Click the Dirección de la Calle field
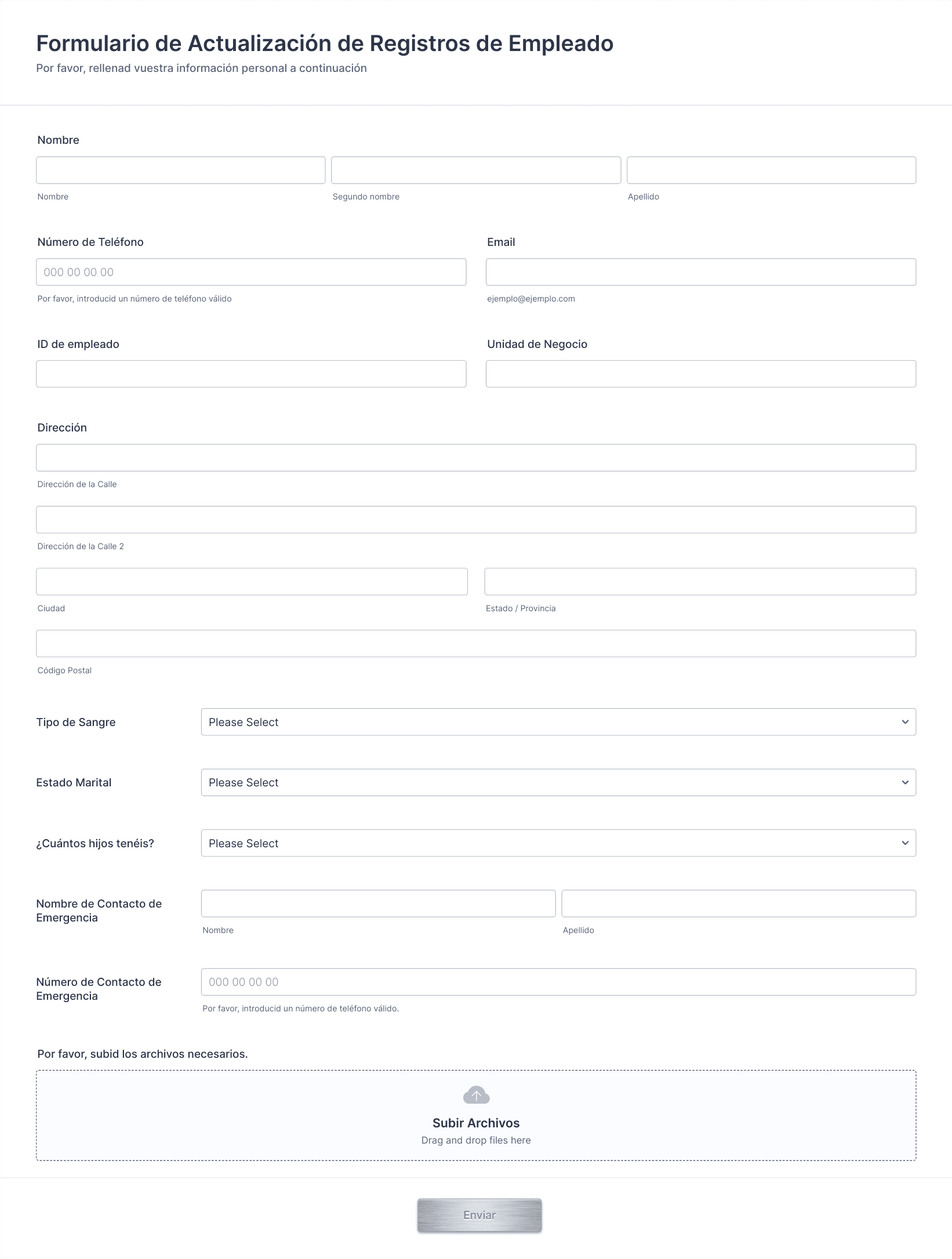Viewport: 952px width, 1259px height. (x=476, y=458)
